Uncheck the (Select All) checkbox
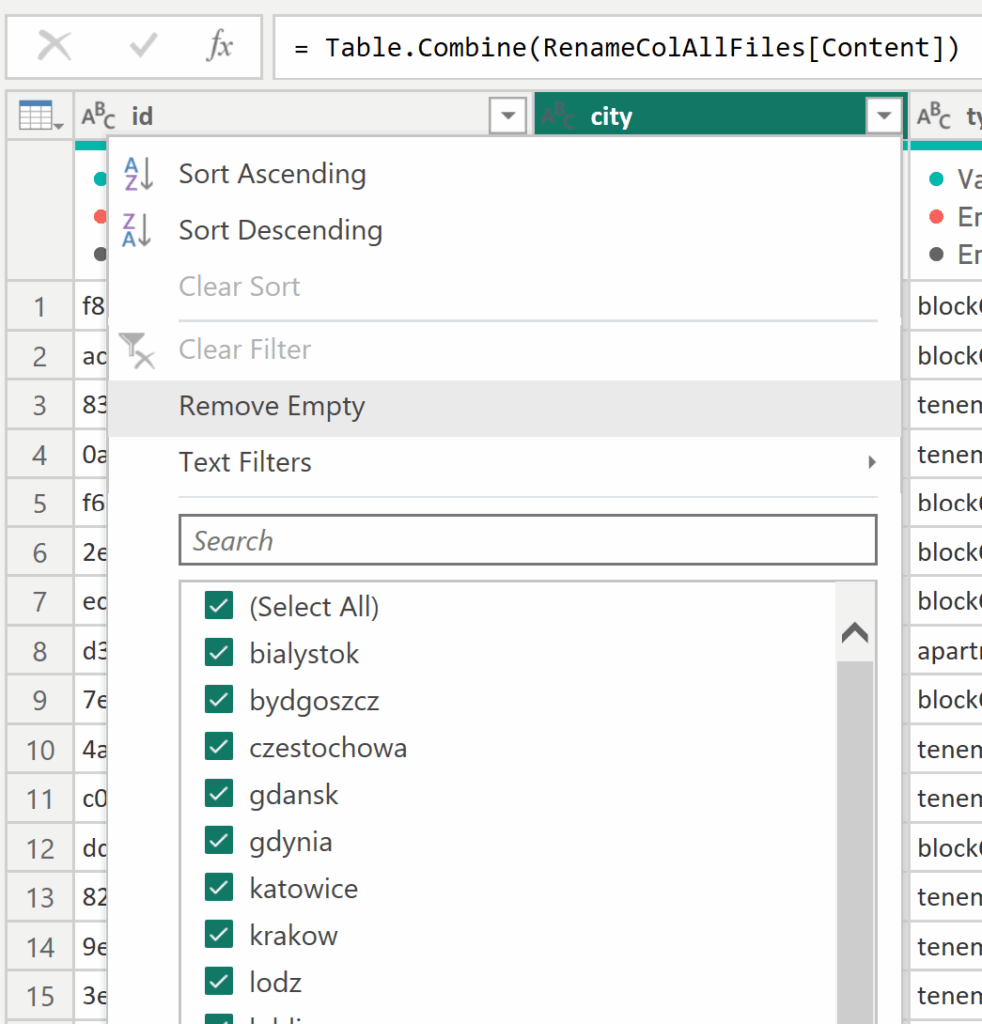This screenshot has height=1024, width=982. (219, 606)
